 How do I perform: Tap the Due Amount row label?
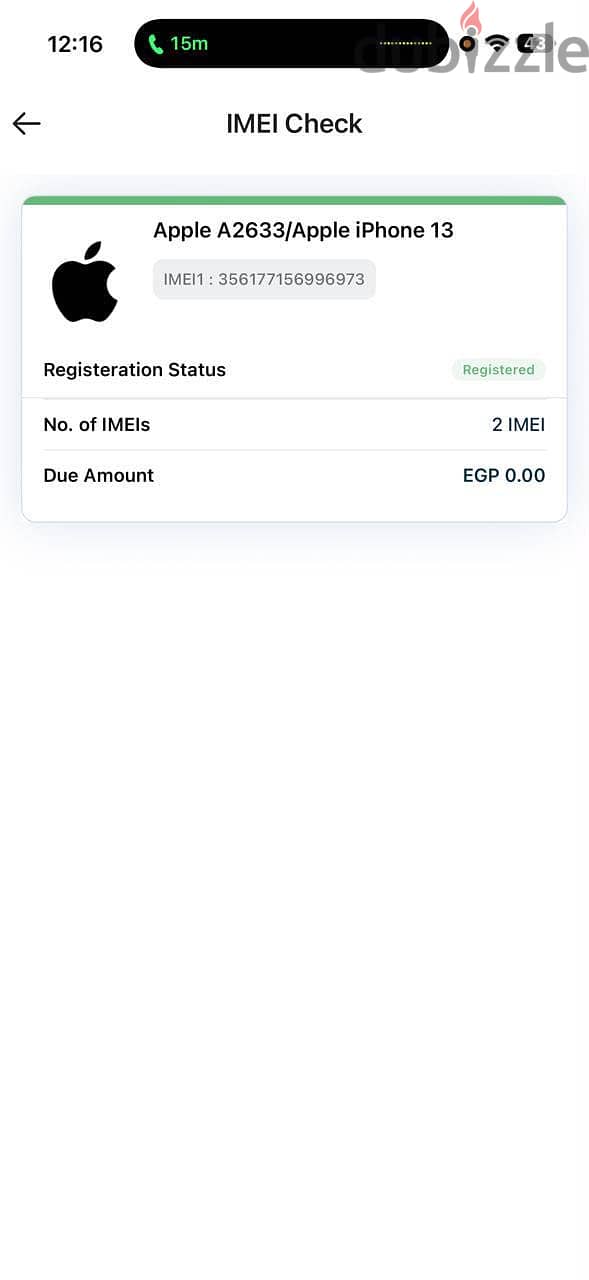pos(99,476)
